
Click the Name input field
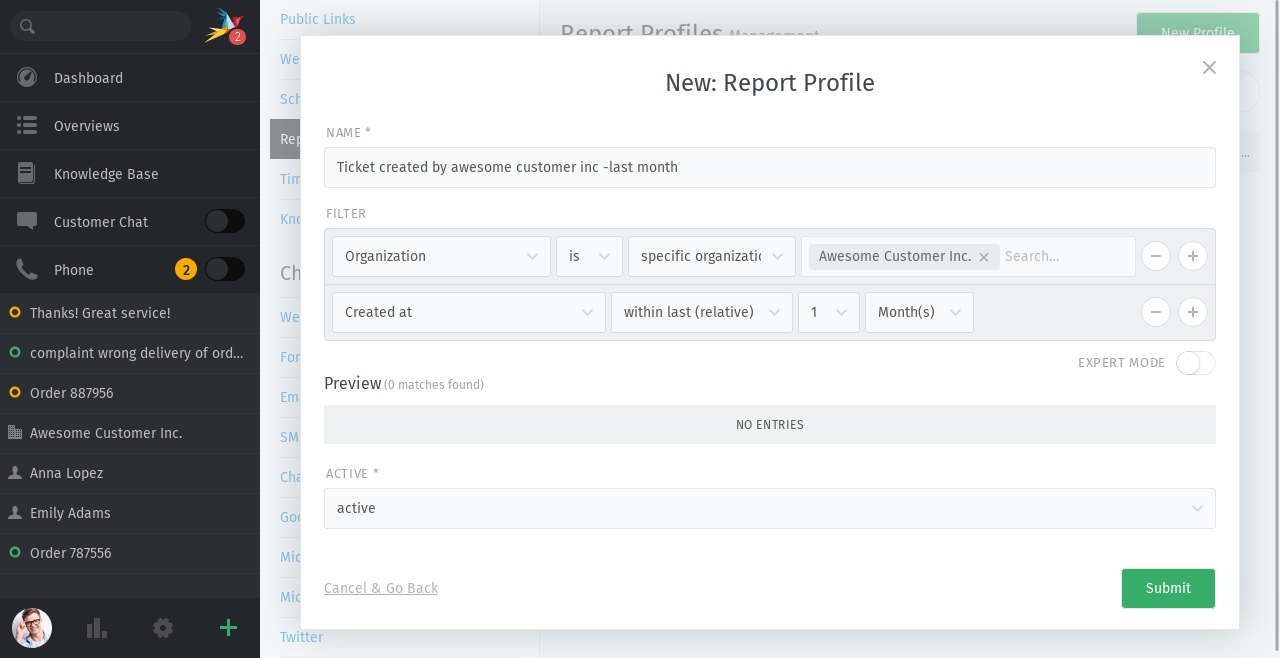tap(770, 167)
